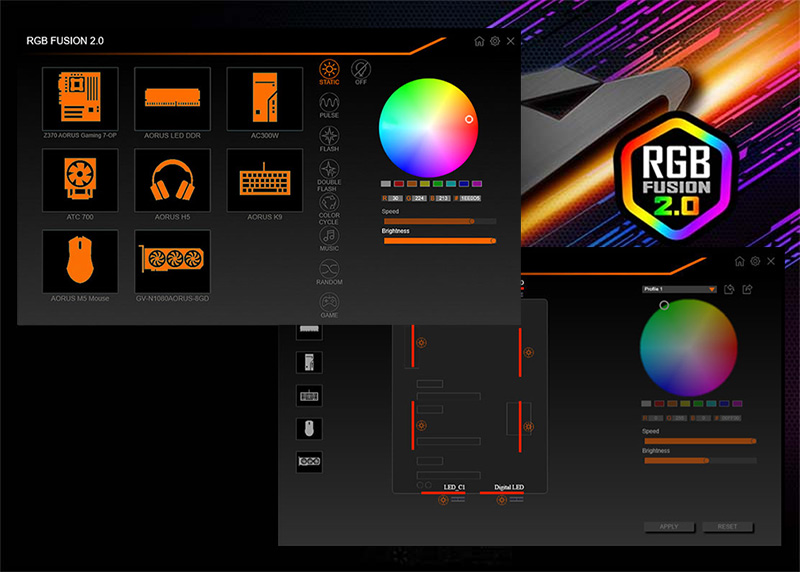Screen dimensions: 800x572
Task: Select the AORUS LED DDR memory tile
Action: (x=172, y=98)
